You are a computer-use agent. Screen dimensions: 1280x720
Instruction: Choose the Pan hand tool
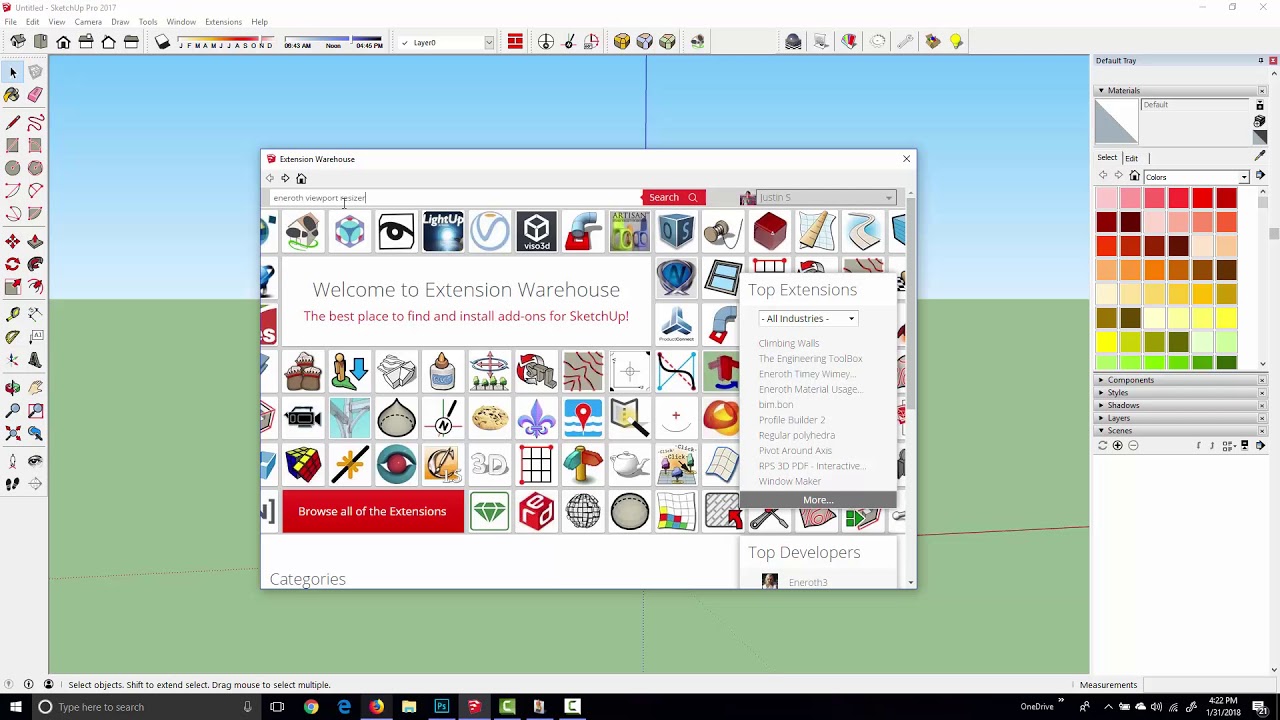pyautogui.click(x=35, y=387)
